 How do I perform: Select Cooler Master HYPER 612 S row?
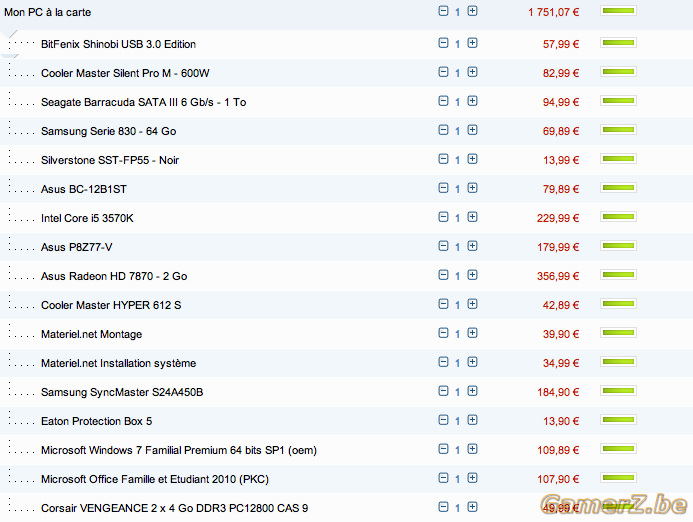coord(346,305)
